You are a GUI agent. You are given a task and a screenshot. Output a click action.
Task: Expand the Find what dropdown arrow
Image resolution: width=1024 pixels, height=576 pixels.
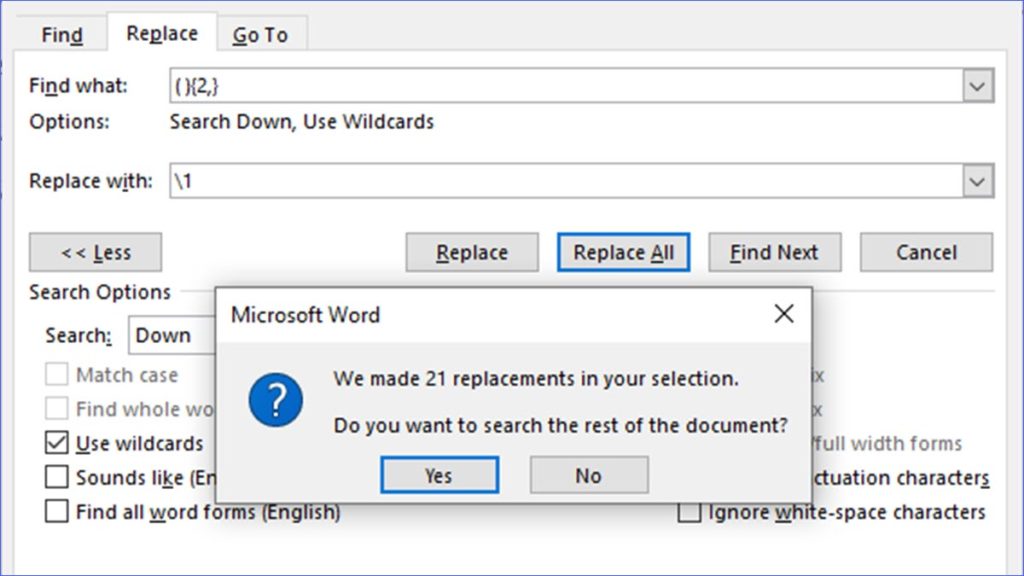977,87
